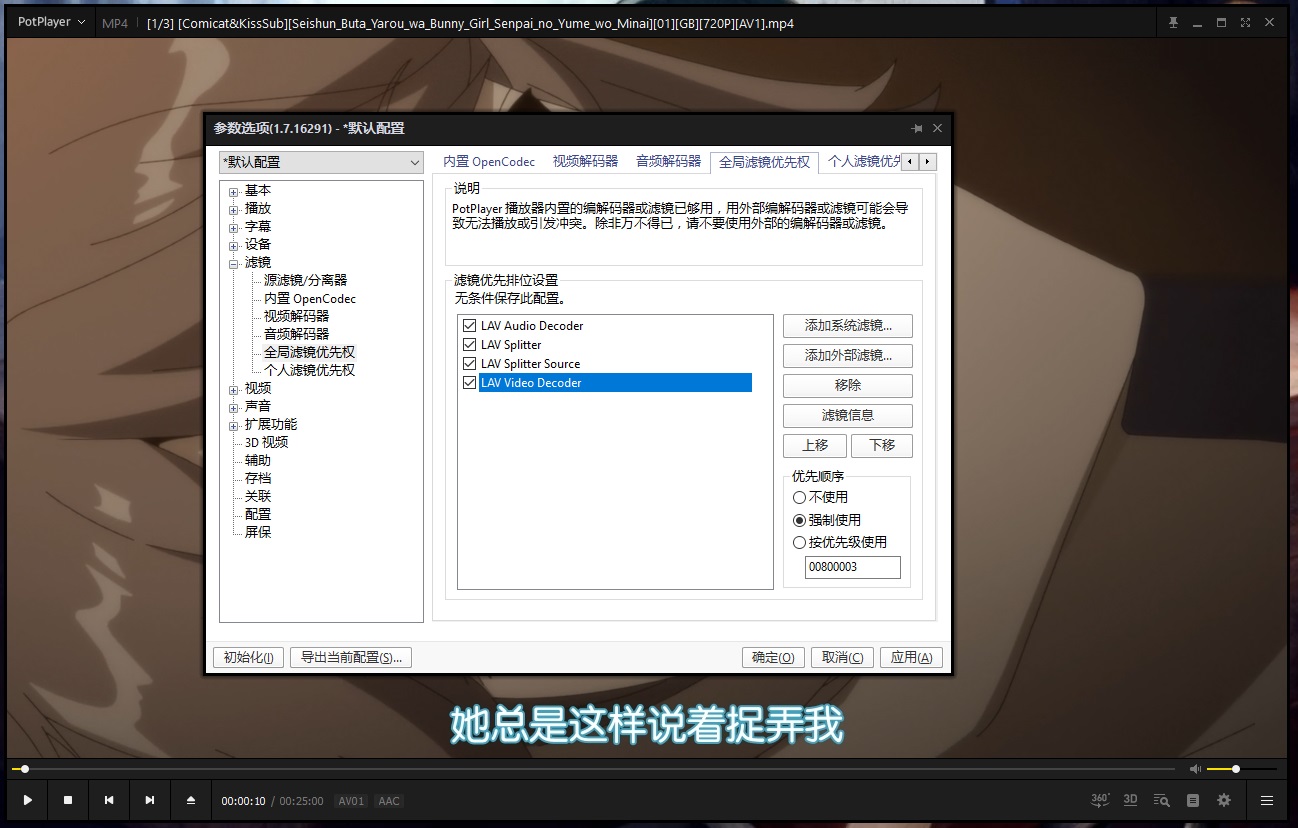1298x828 pixels.
Task: Click the 取消(C) button
Action: point(842,658)
